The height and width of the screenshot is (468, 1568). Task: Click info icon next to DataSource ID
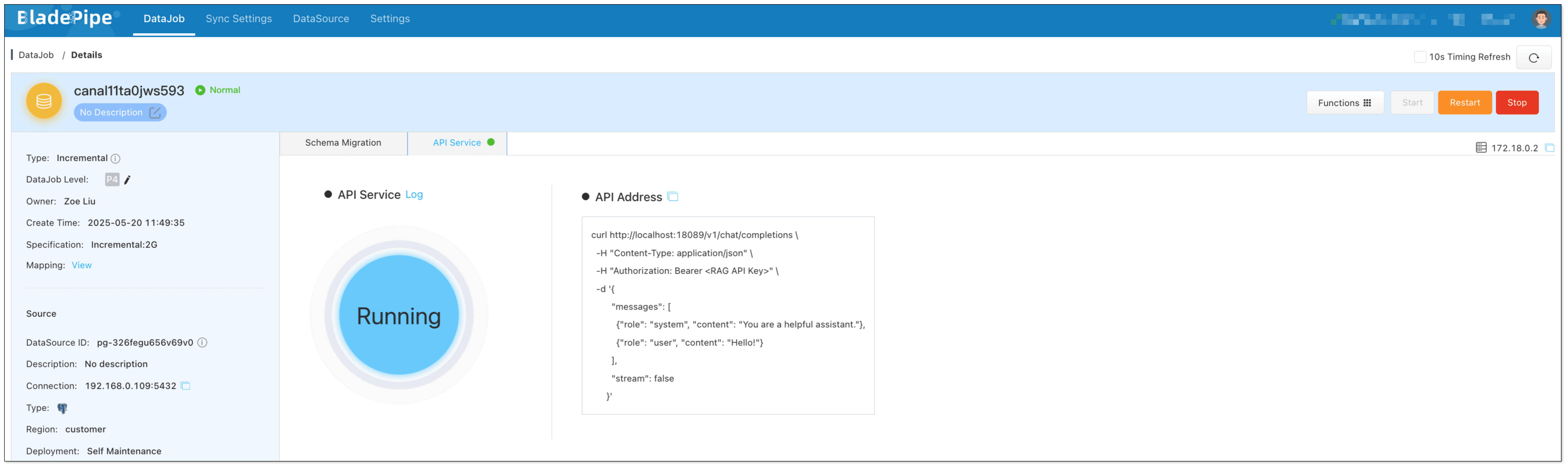(x=203, y=343)
